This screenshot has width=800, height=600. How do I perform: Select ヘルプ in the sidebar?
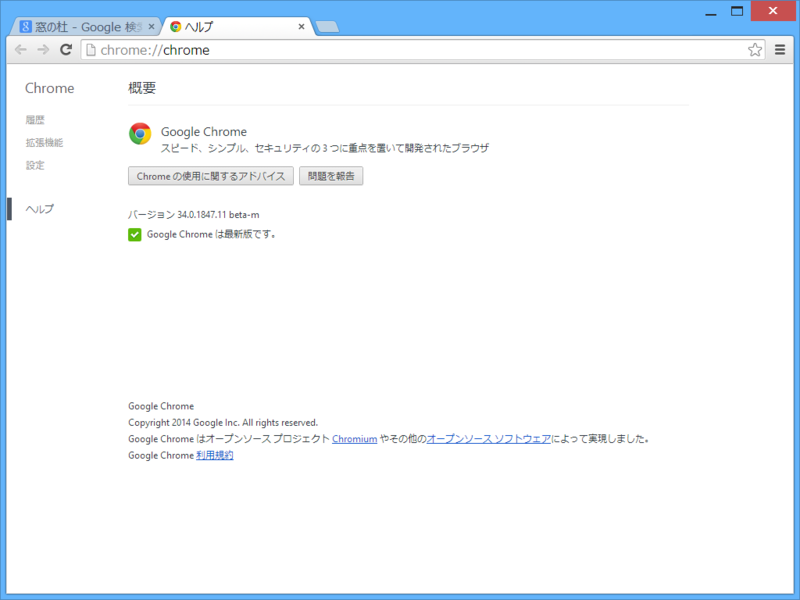(39, 209)
